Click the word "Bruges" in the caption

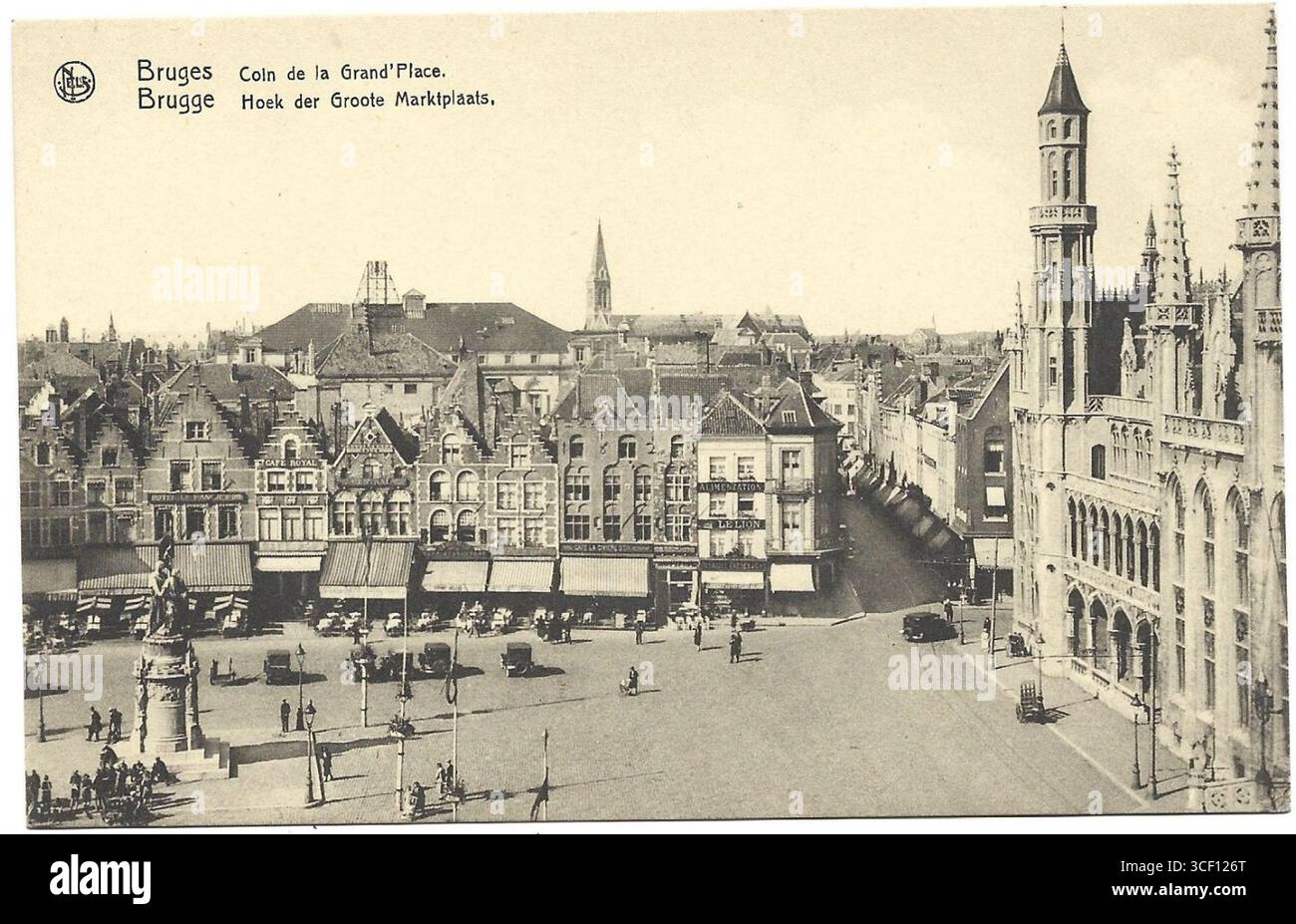[173, 71]
